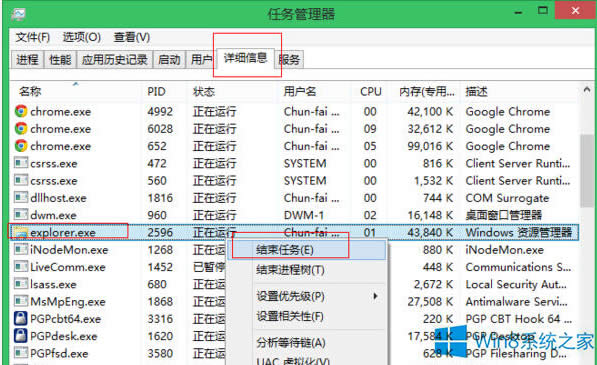
Task: Click description Windows 资源管理器
Action: 519,233
